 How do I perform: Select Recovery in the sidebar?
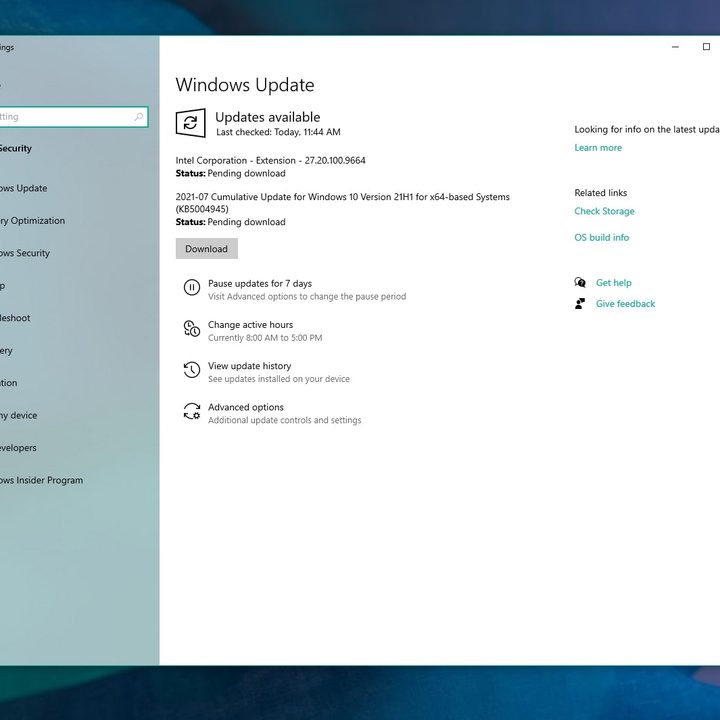click(x=6, y=351)
